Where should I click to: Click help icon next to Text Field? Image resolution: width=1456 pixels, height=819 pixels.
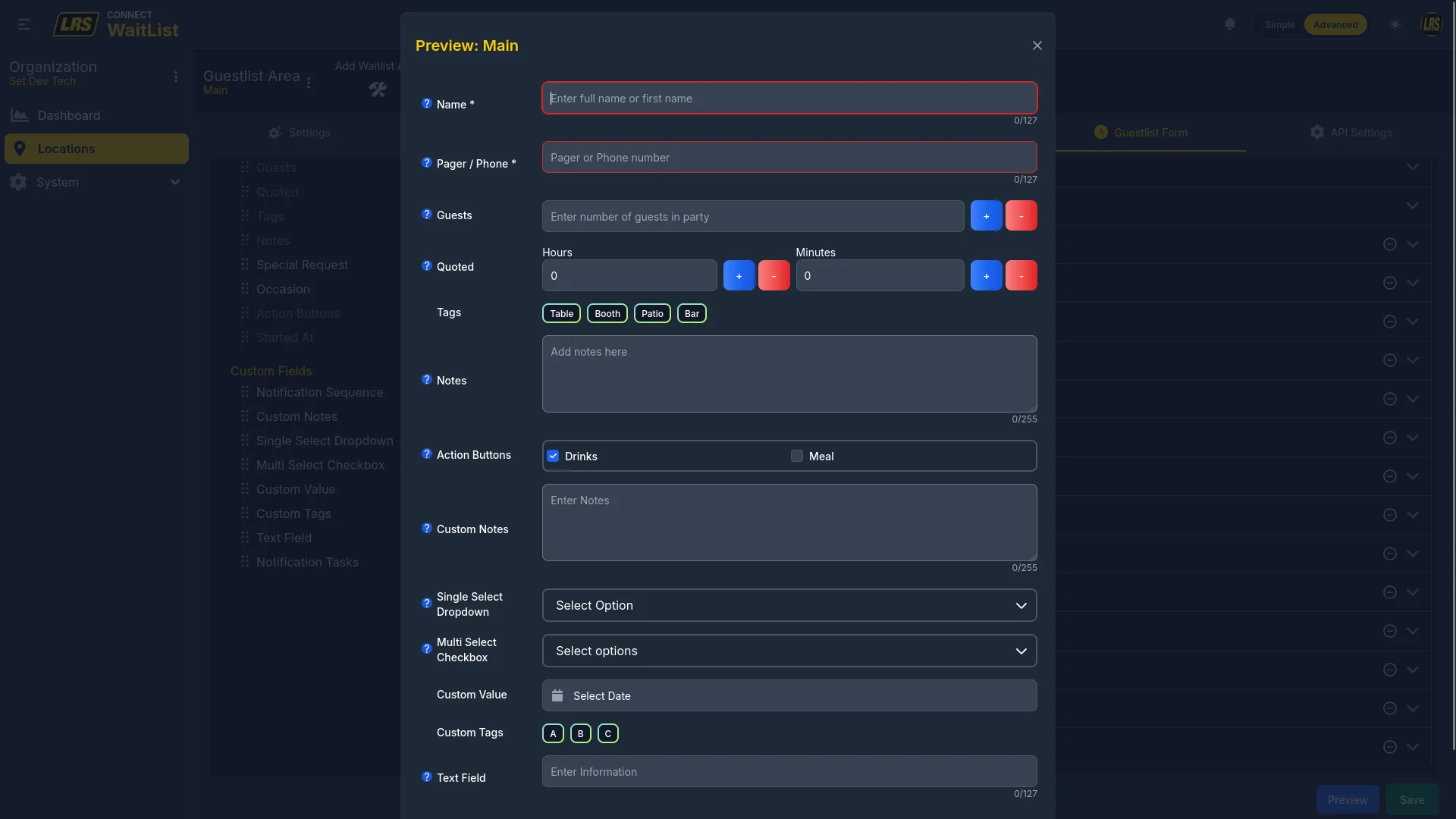click(x=427, y=777)
